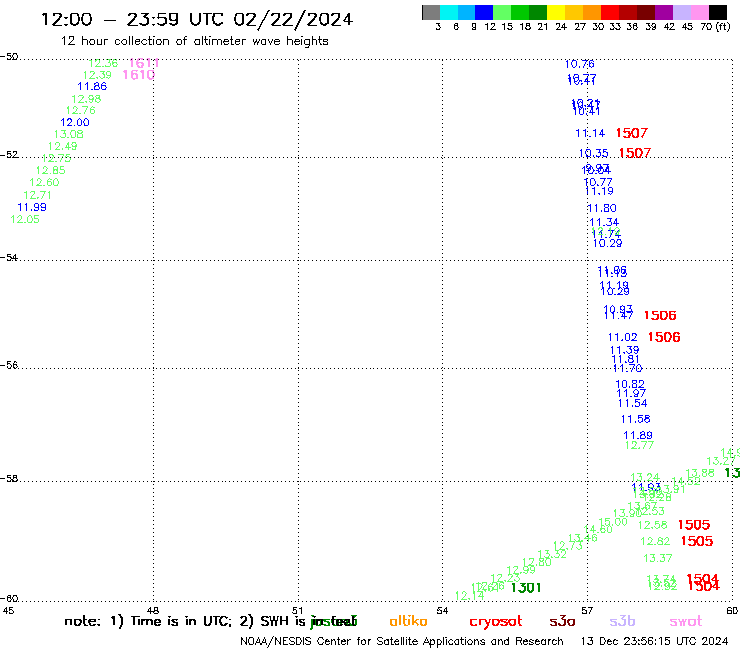This screenshot has height=650, width=740.
Task: Click the blue value '11.54'
Action: click(632, 404)
